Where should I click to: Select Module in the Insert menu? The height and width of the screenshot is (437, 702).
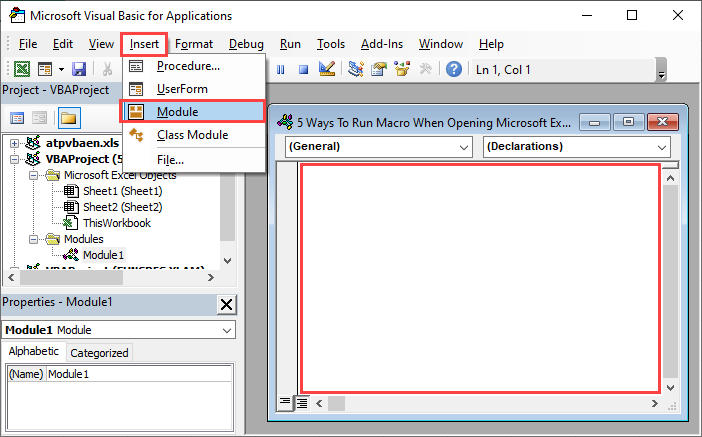coord(194,111)
